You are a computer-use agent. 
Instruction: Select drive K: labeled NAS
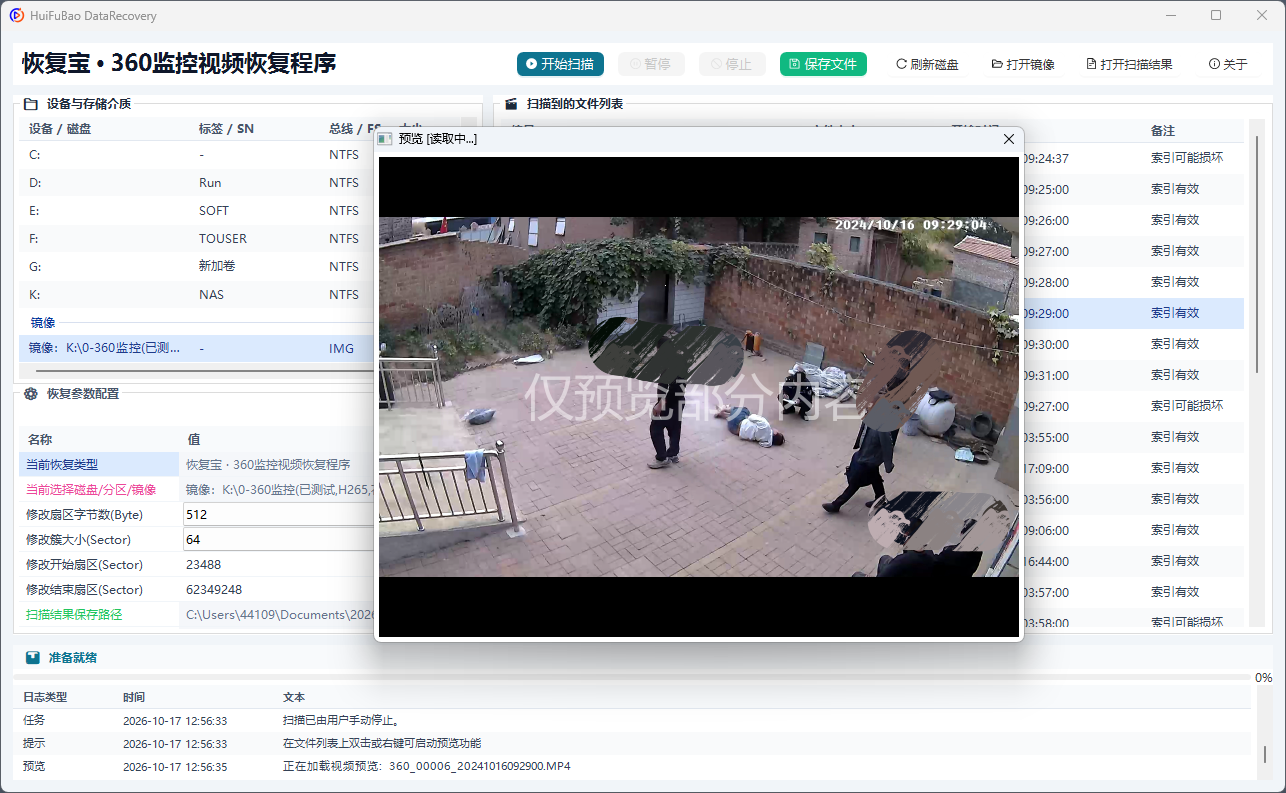[197, 295]
